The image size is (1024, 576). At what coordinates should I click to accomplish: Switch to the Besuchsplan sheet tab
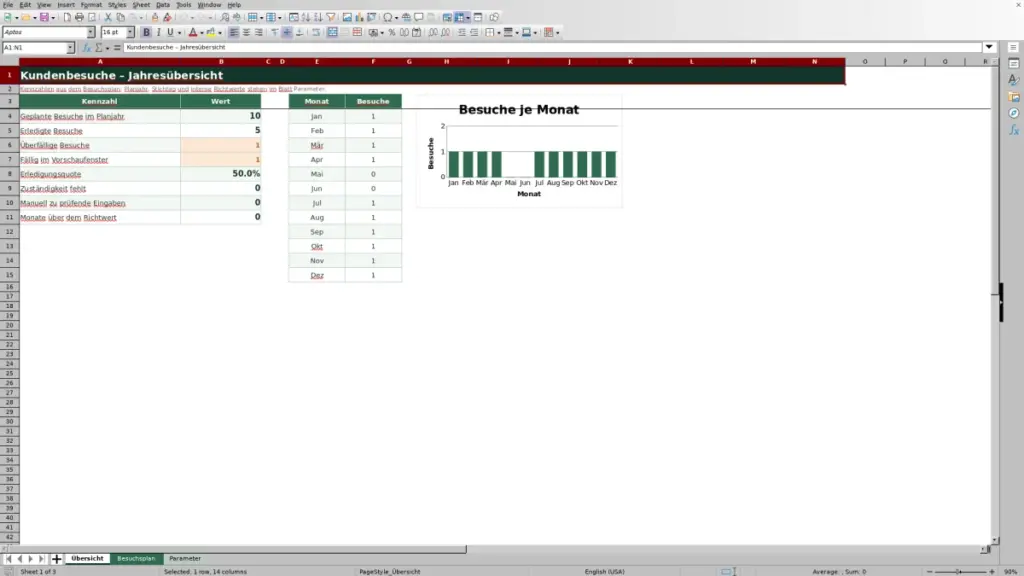[136, 558]
